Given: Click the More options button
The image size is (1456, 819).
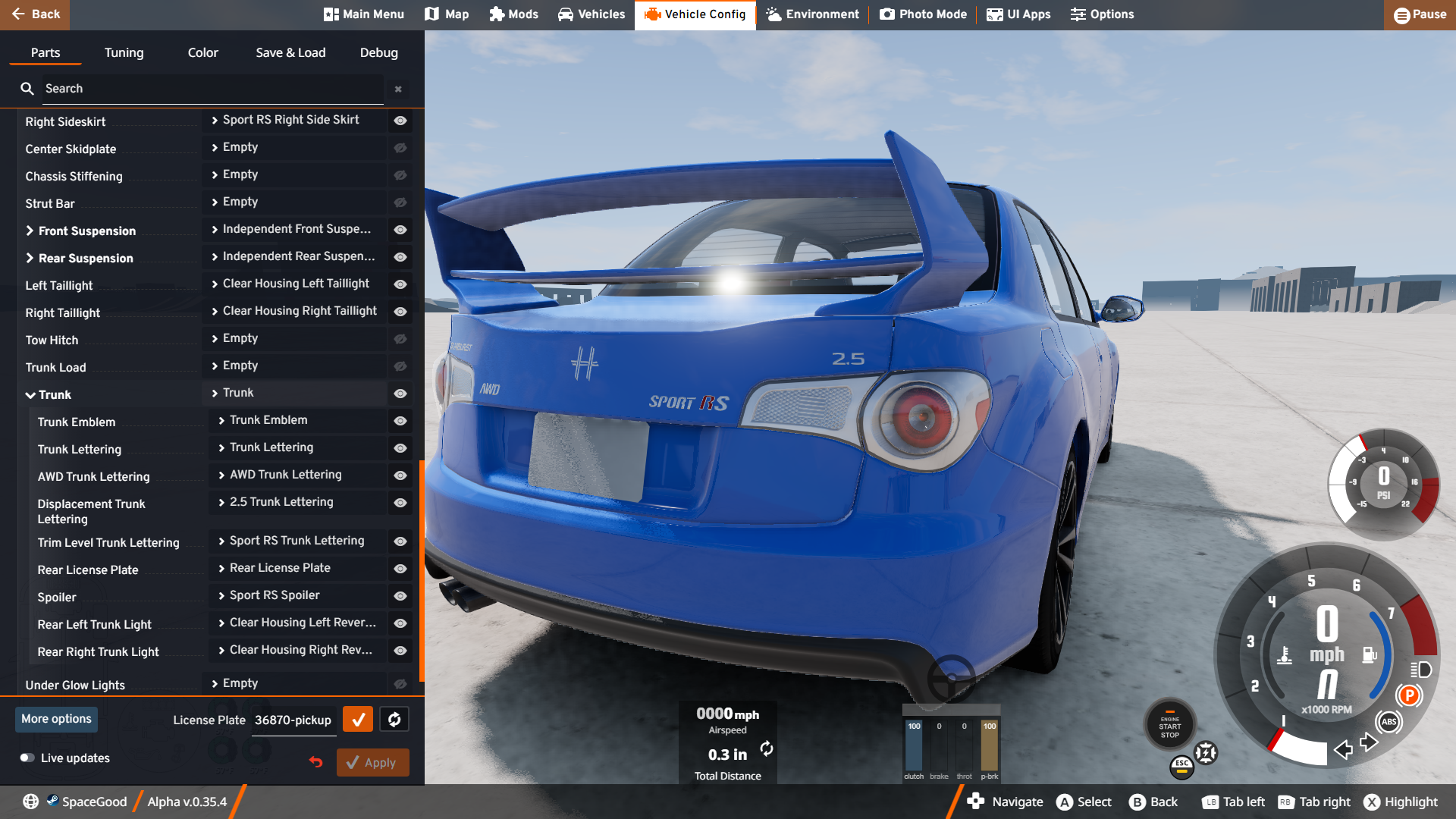Looking at the screenshot, I should pos(56,719).
